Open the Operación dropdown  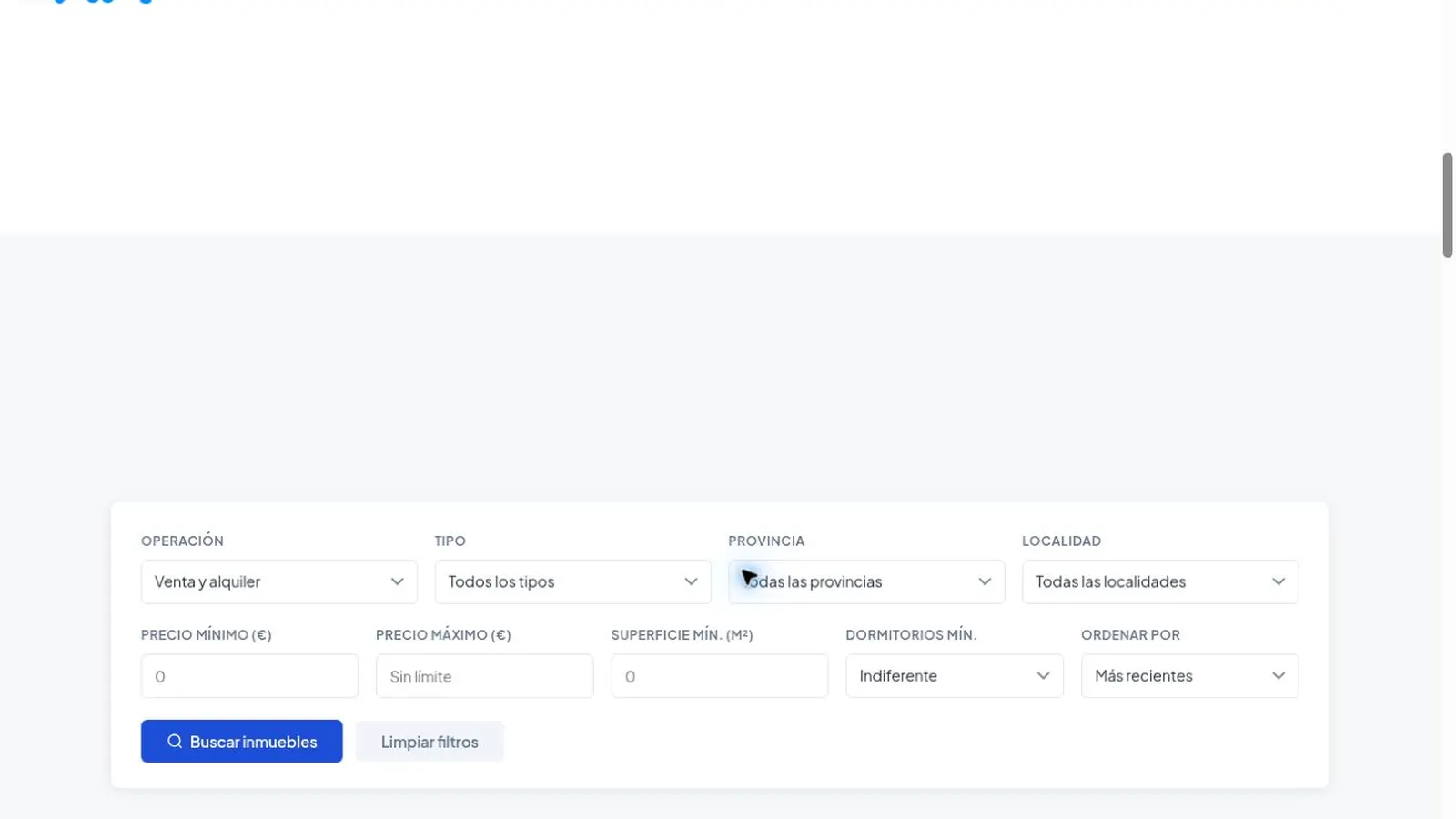pos(278,581)
